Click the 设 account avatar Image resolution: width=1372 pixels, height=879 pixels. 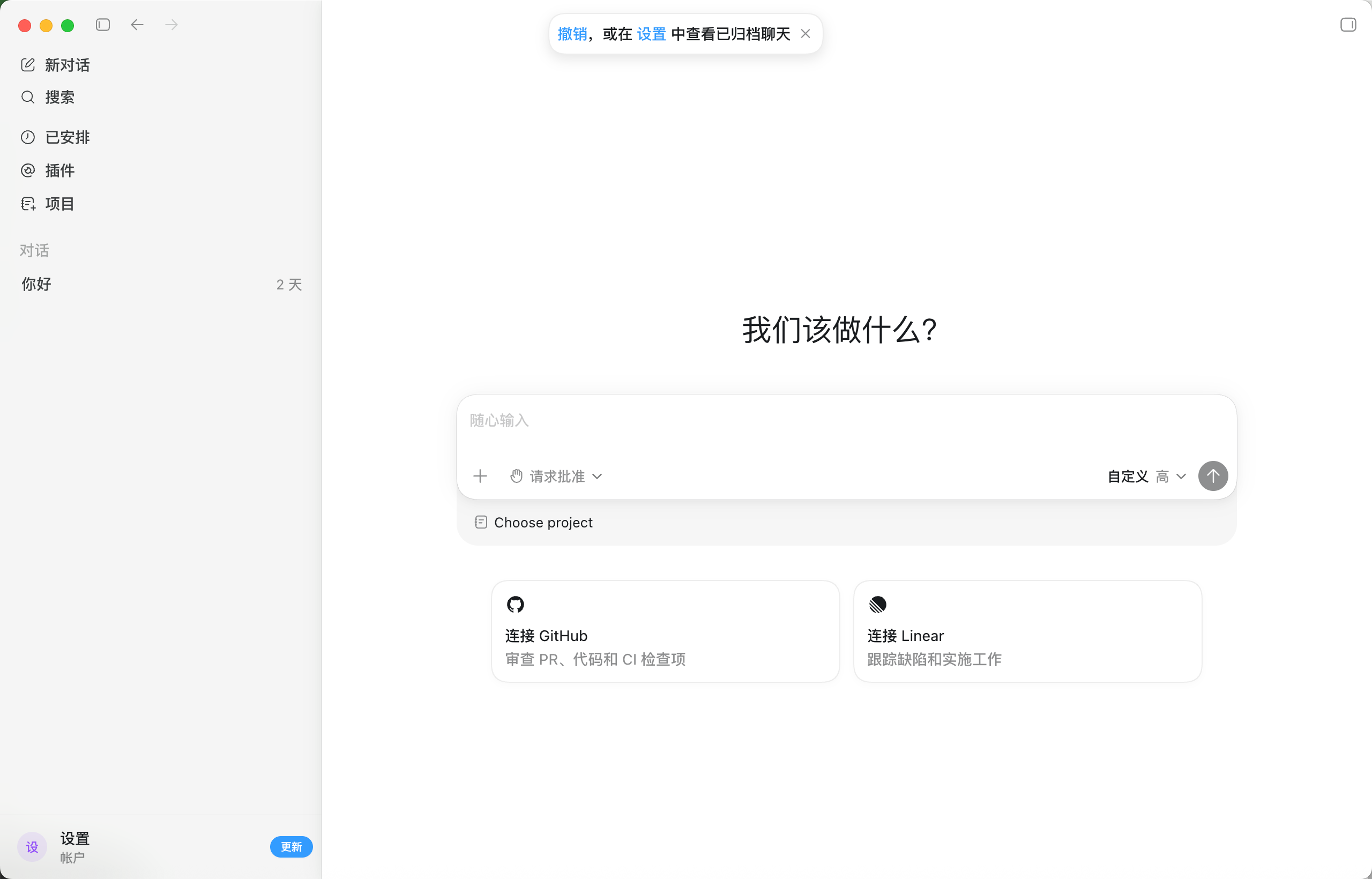(32, 847)
